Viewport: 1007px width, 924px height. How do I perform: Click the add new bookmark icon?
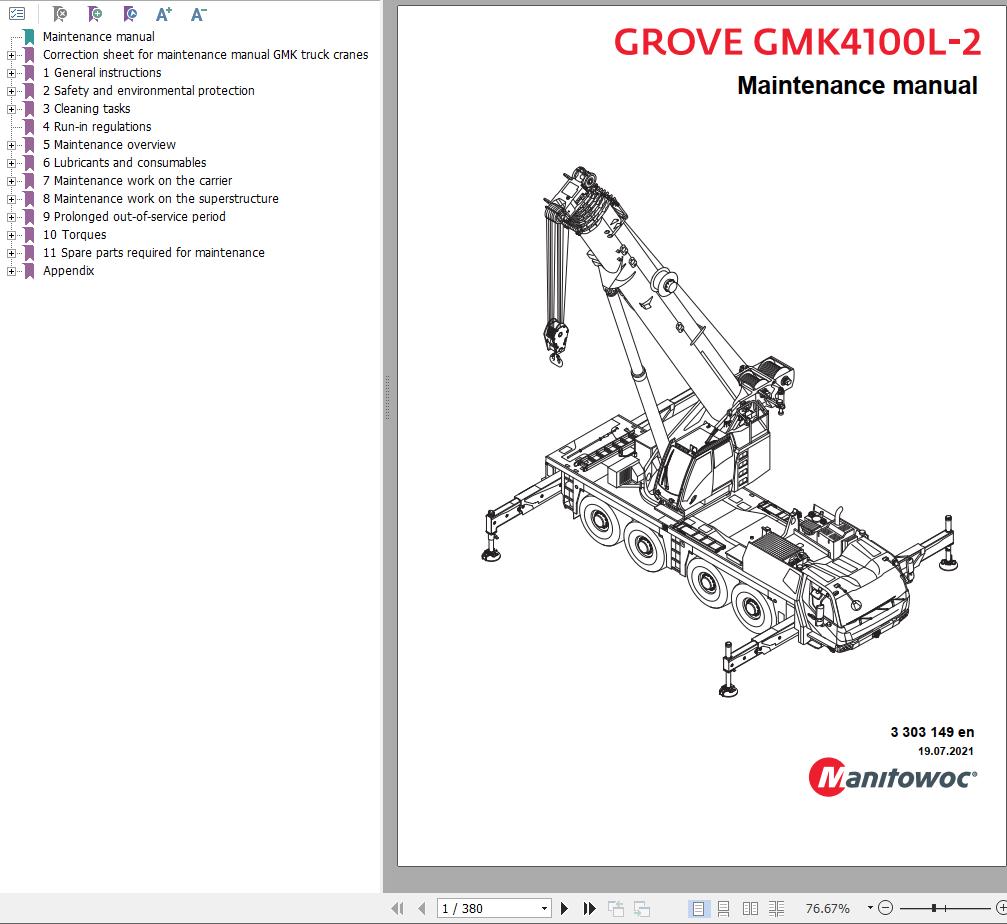pos(95,14)
